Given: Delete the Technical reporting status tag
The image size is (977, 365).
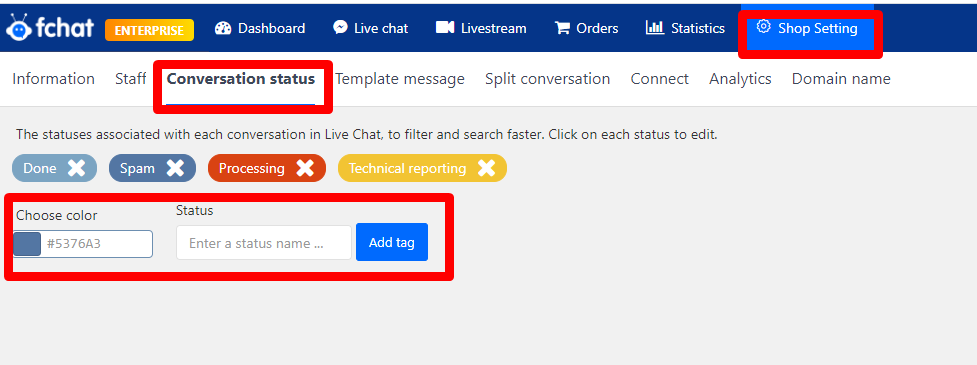Looking at the screenshot, I should point(486,168).
